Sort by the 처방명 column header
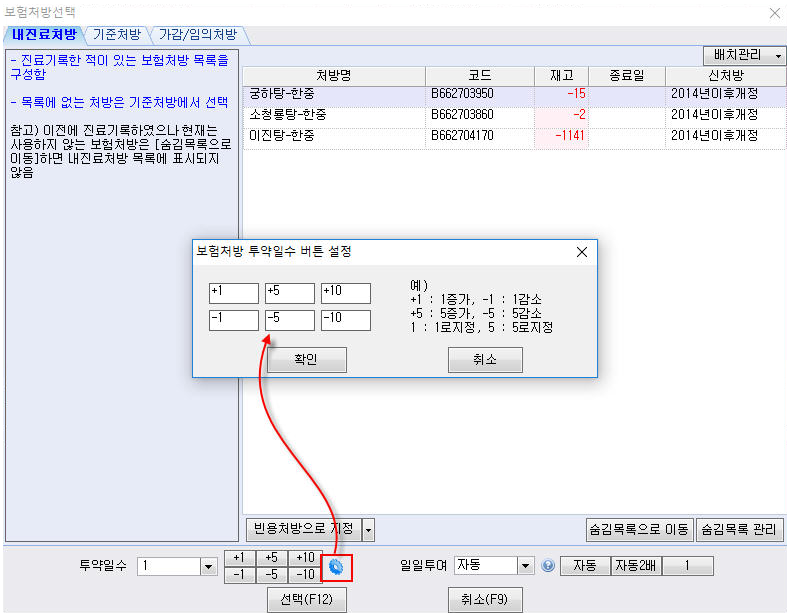Viewport: 791px width, 616px height. (334, 76)
